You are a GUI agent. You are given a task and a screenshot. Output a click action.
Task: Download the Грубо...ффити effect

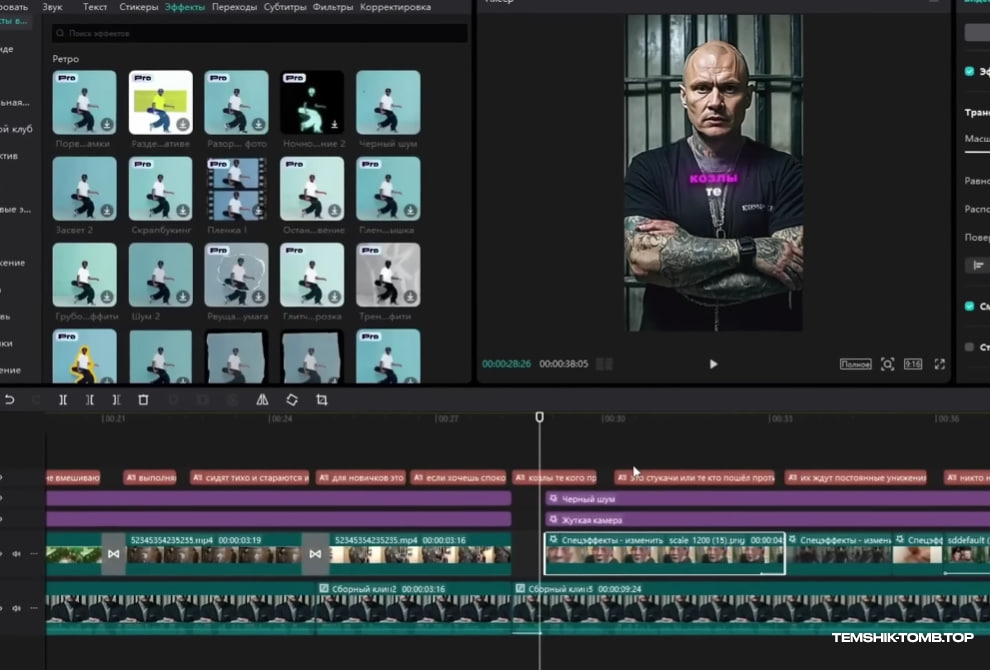(107, 296)
